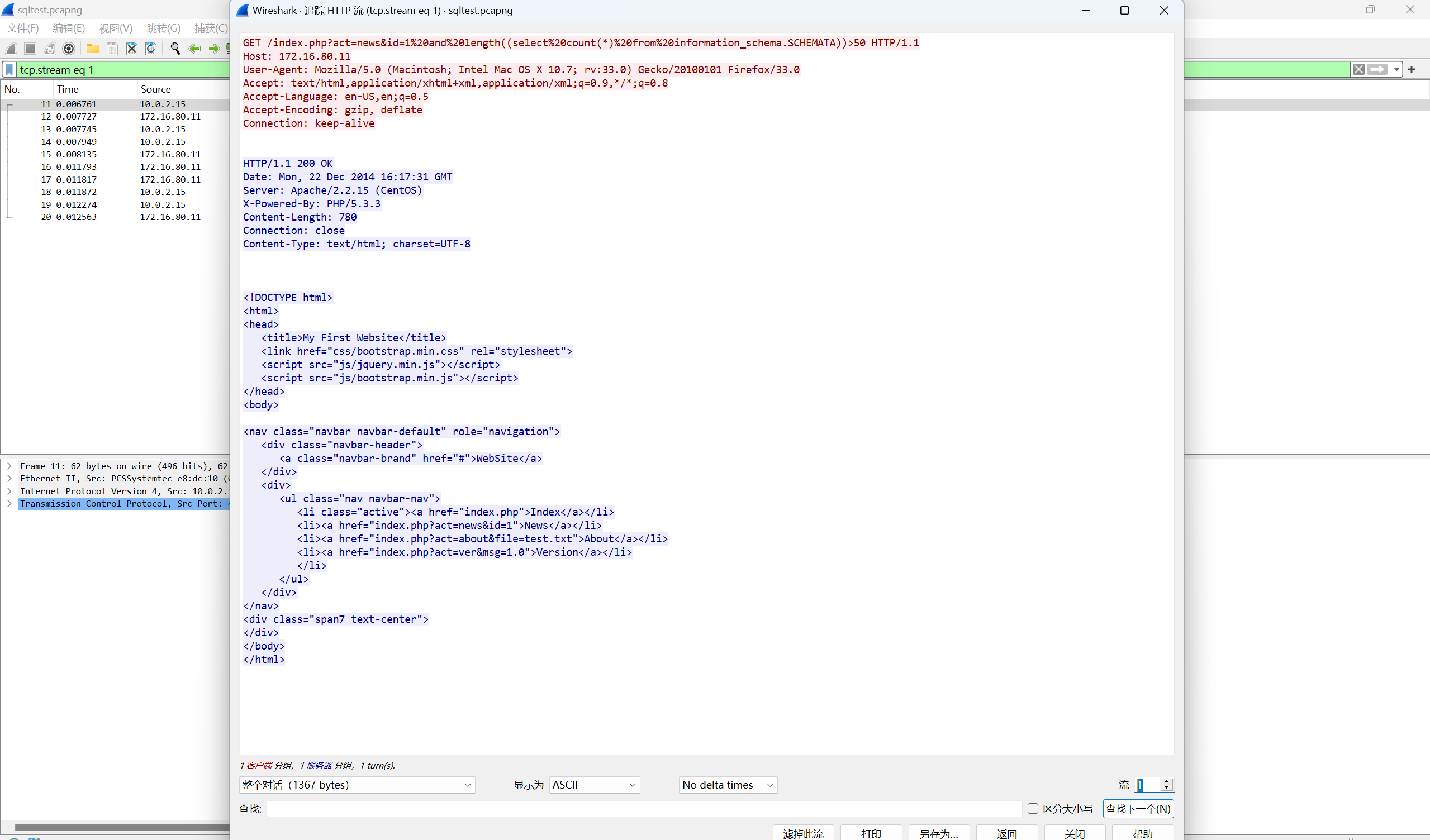1430x840 pixels.
Task: Click the save capture file icon
Action: pos(112,49)
